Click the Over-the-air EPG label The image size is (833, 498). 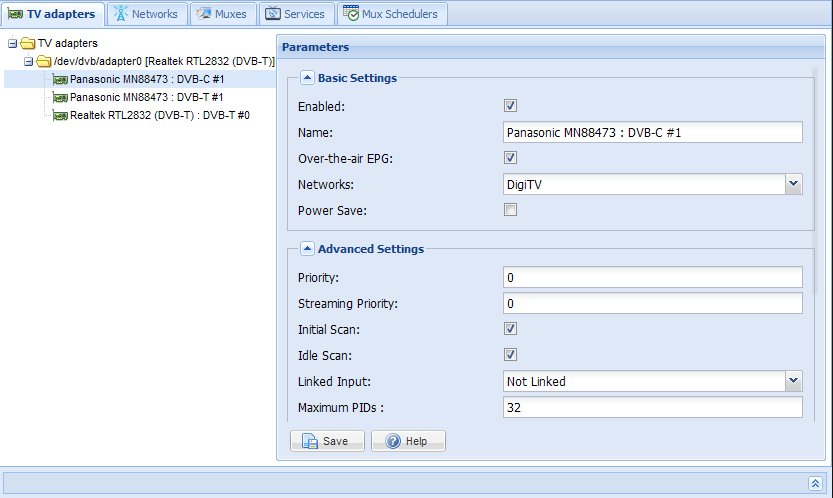[345, 158]
